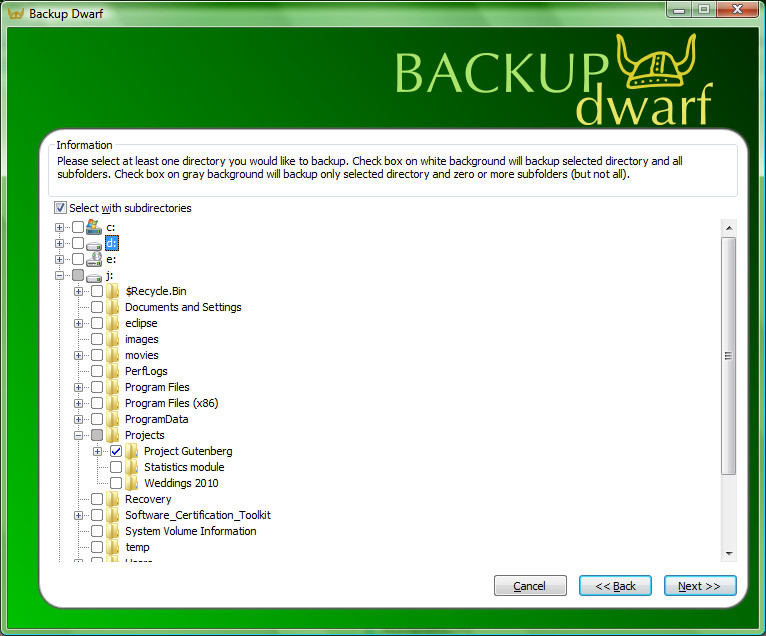Check the images folder checkbox
This screenshot has width=766, height=636.
[x=97, y=339]
